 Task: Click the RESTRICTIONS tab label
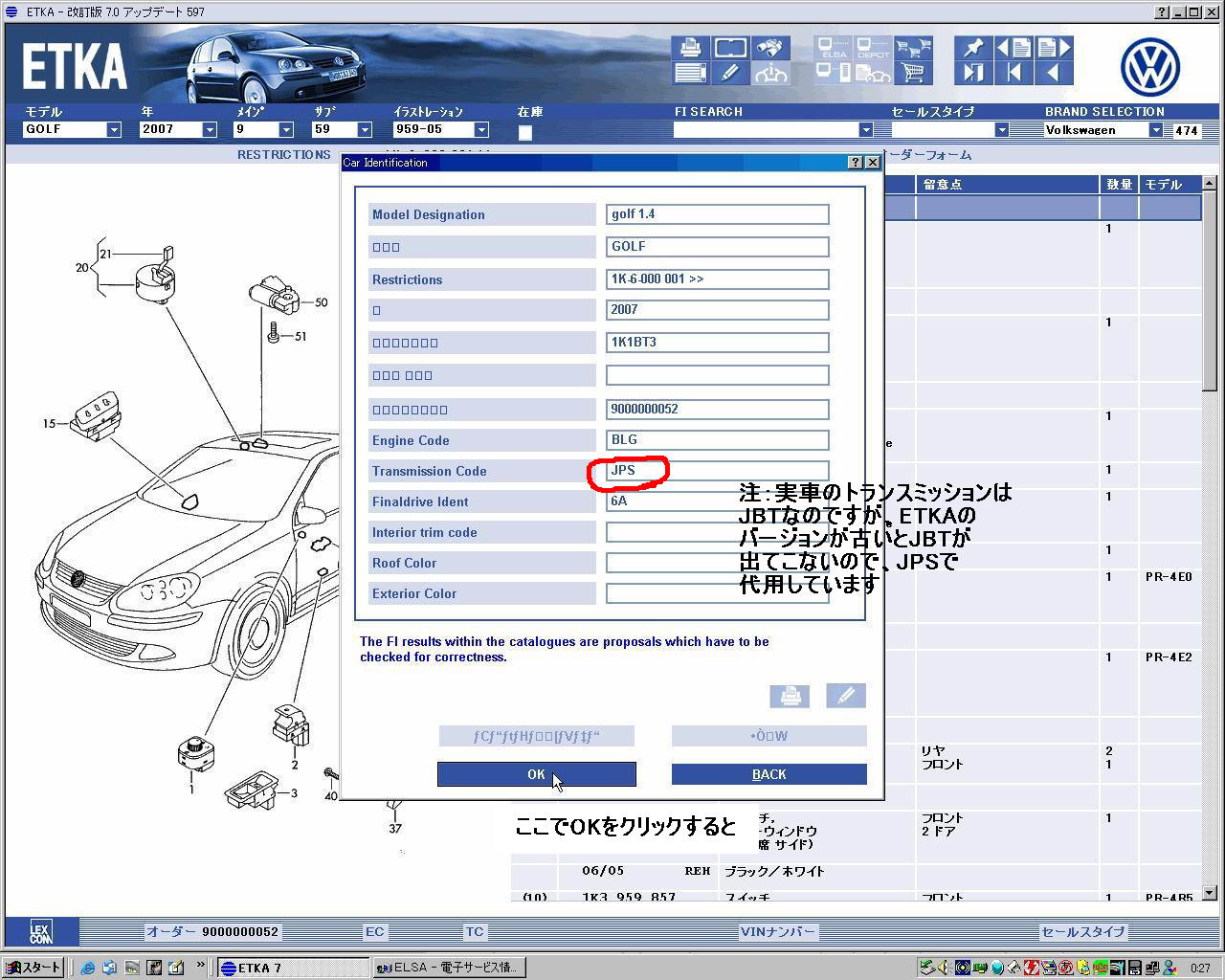[284, 154]
